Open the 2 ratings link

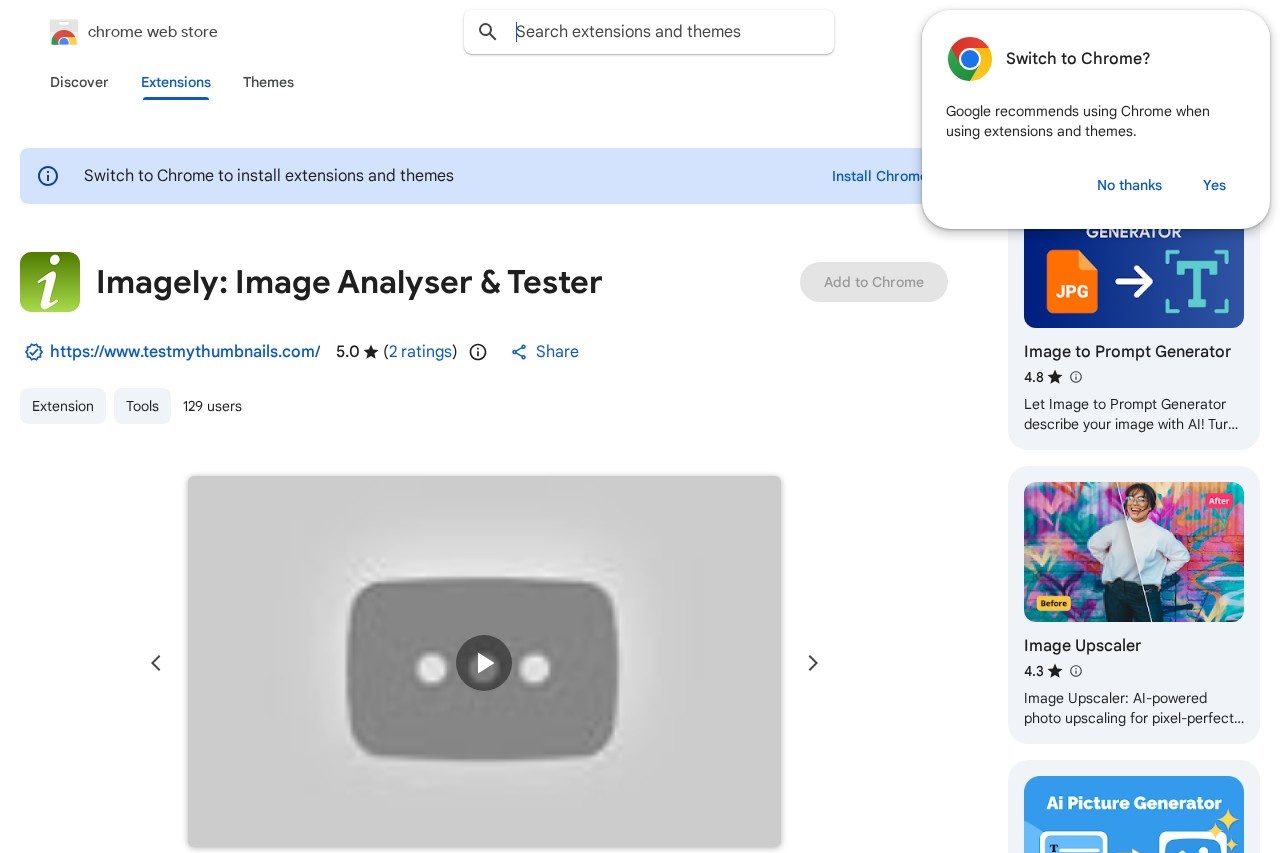(x=420, y=352)
